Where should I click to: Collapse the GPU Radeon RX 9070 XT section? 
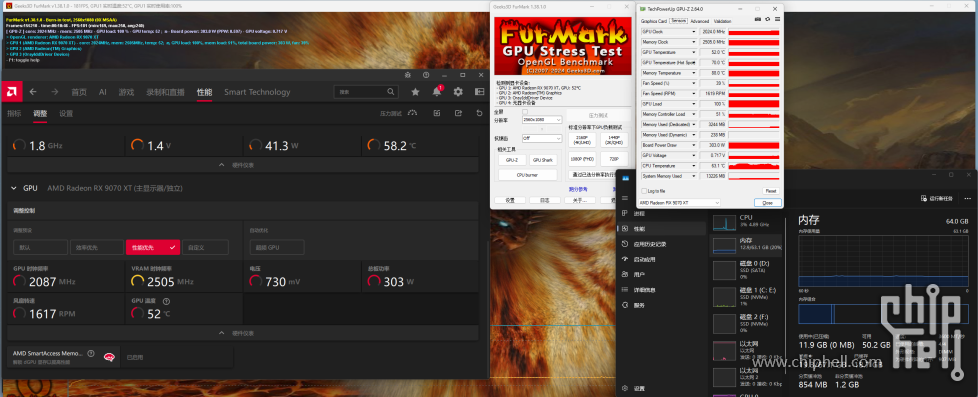(x=14, y=188)
